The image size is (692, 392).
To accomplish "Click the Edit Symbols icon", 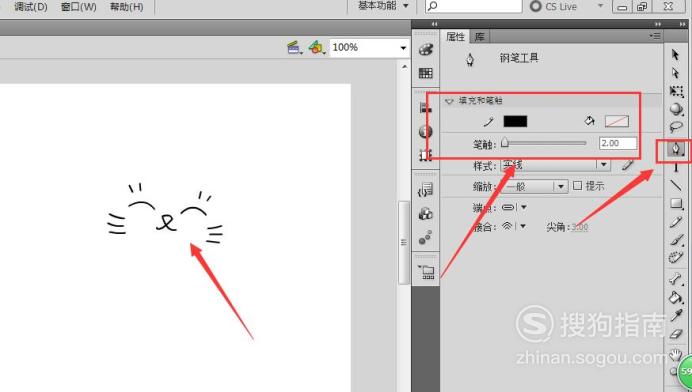I will 316,47.
